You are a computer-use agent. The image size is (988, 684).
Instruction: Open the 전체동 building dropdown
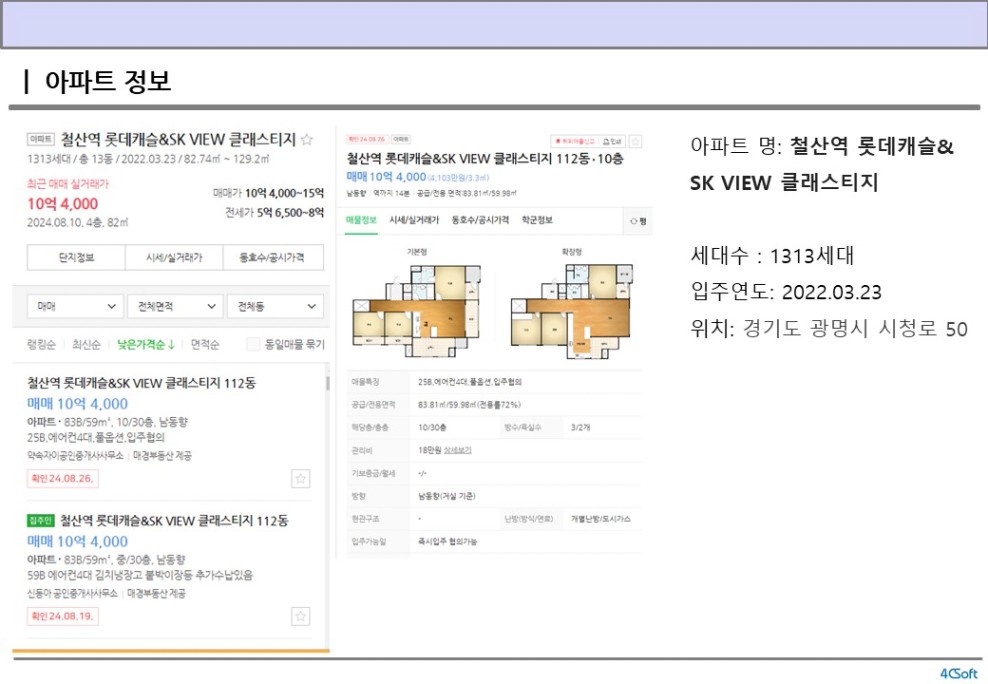(x=275, y=307)
